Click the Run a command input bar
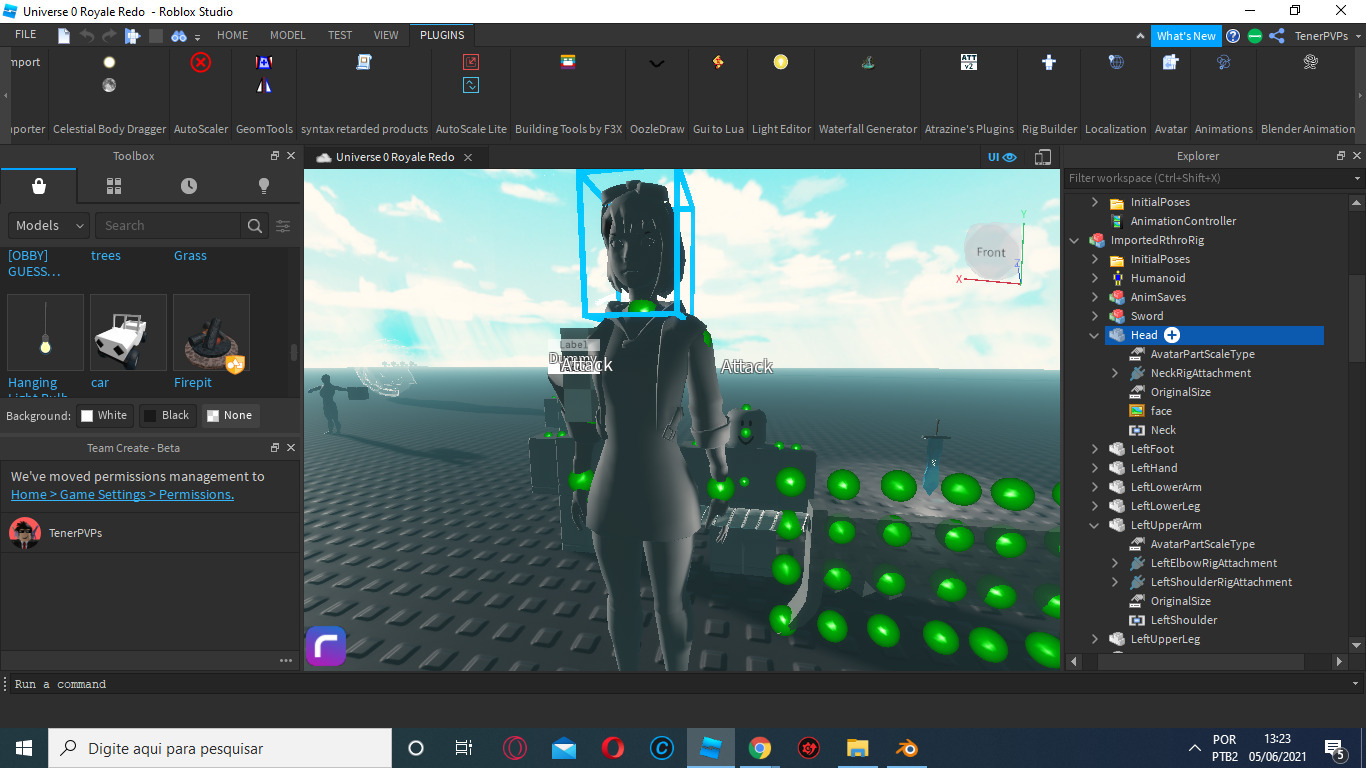1366x768 pixels. 200,684
